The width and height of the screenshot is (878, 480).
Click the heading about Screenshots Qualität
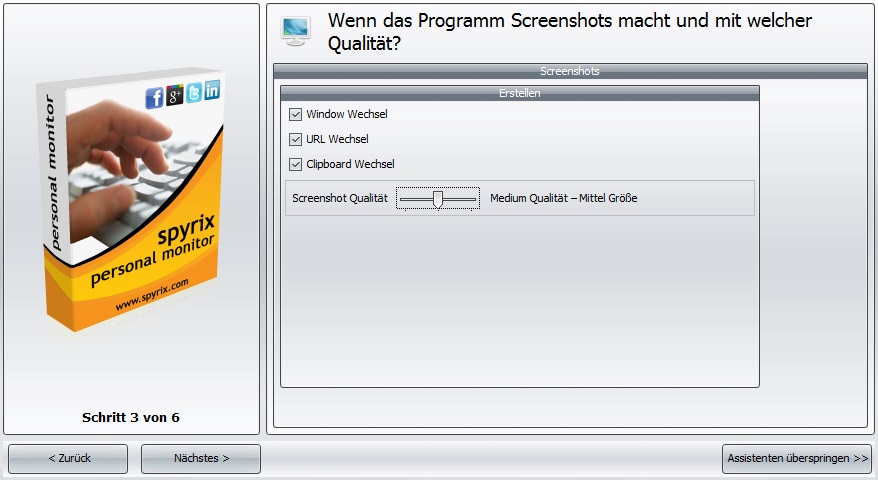569,32
